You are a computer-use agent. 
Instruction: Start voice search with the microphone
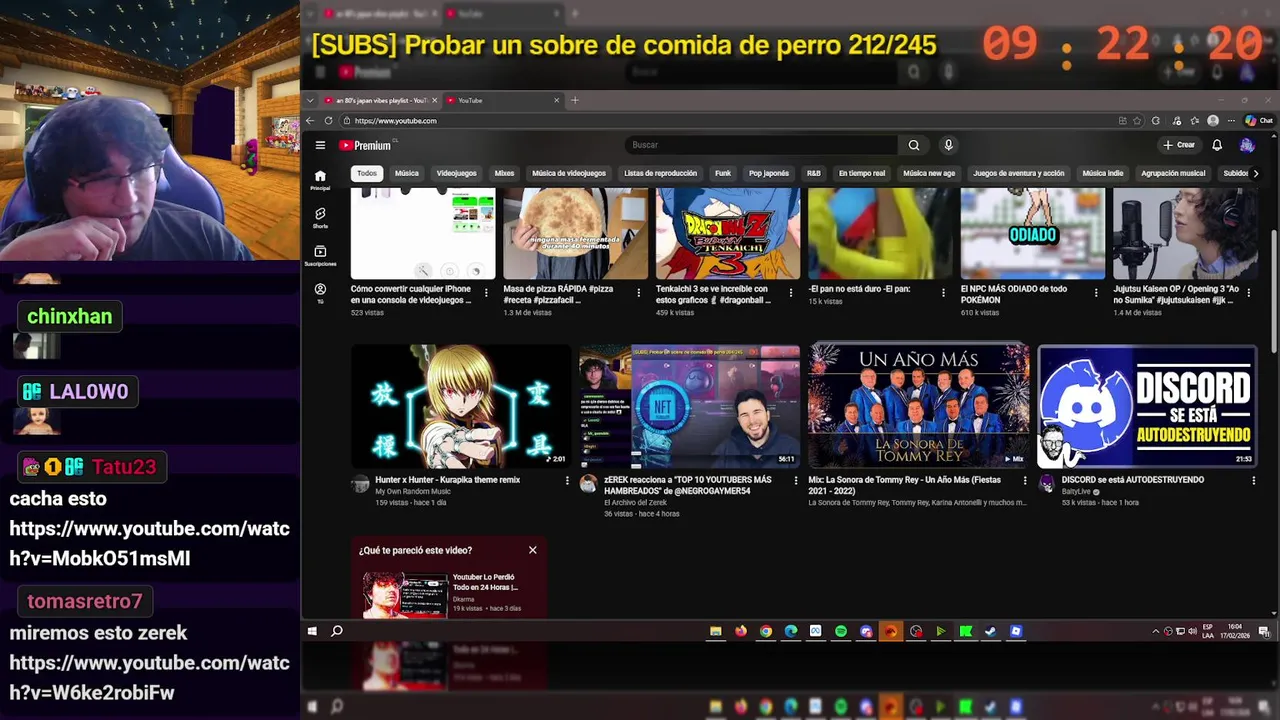click(948, 145)
